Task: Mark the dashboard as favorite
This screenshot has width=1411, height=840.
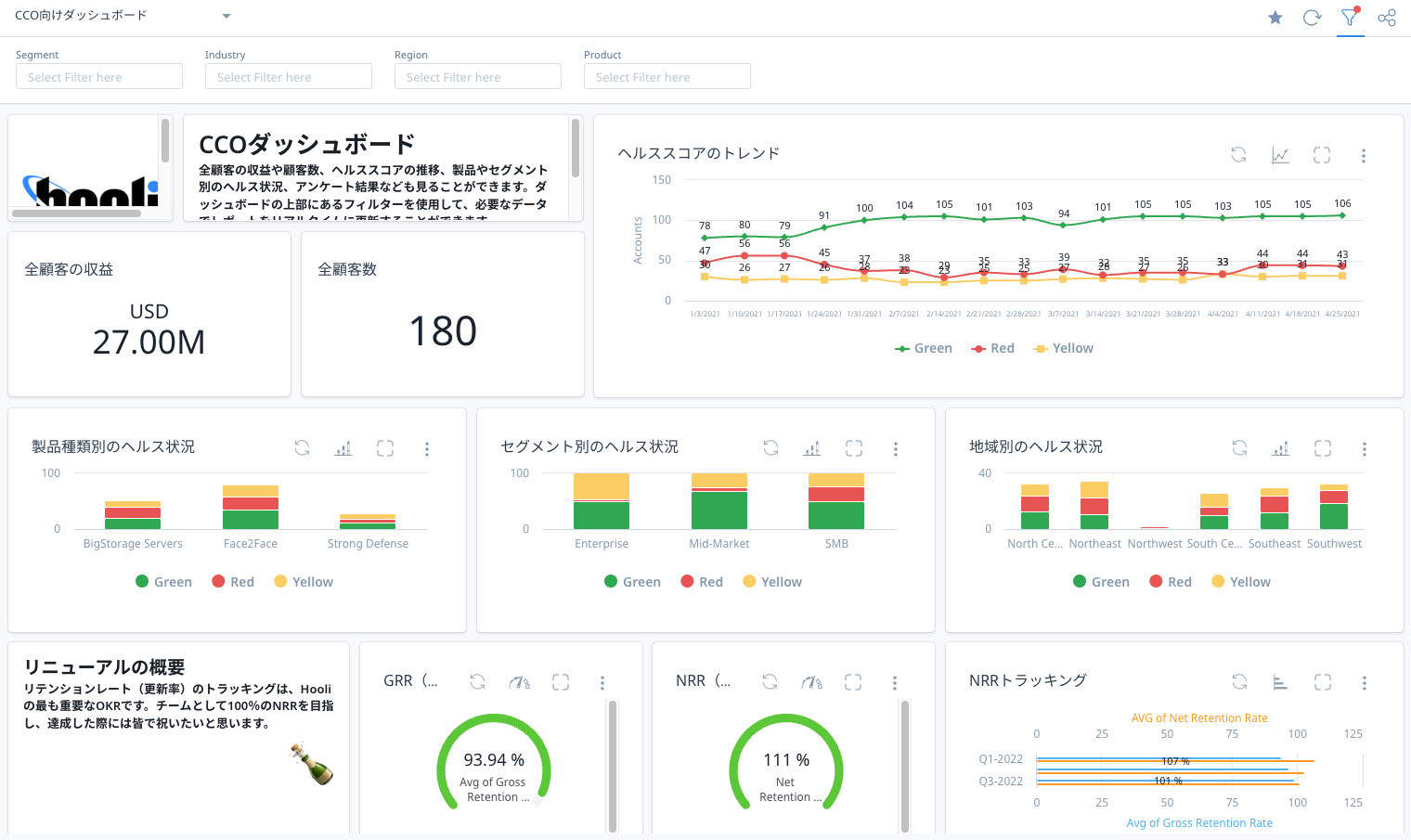Action: (x=1275, y=17)
